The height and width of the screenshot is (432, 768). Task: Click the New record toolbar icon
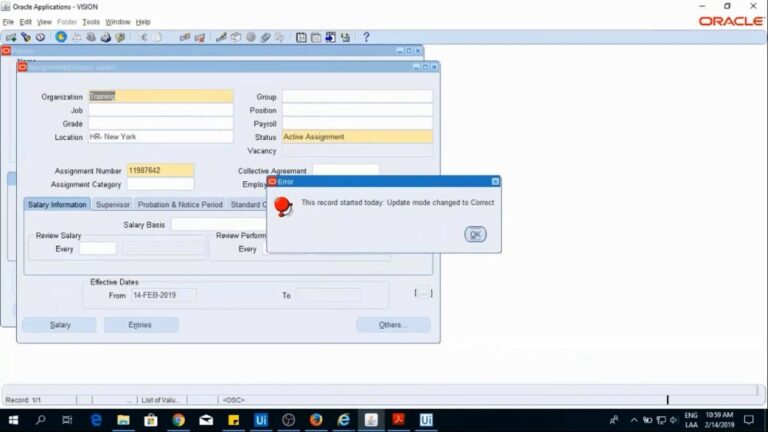(x=11, y=37)
